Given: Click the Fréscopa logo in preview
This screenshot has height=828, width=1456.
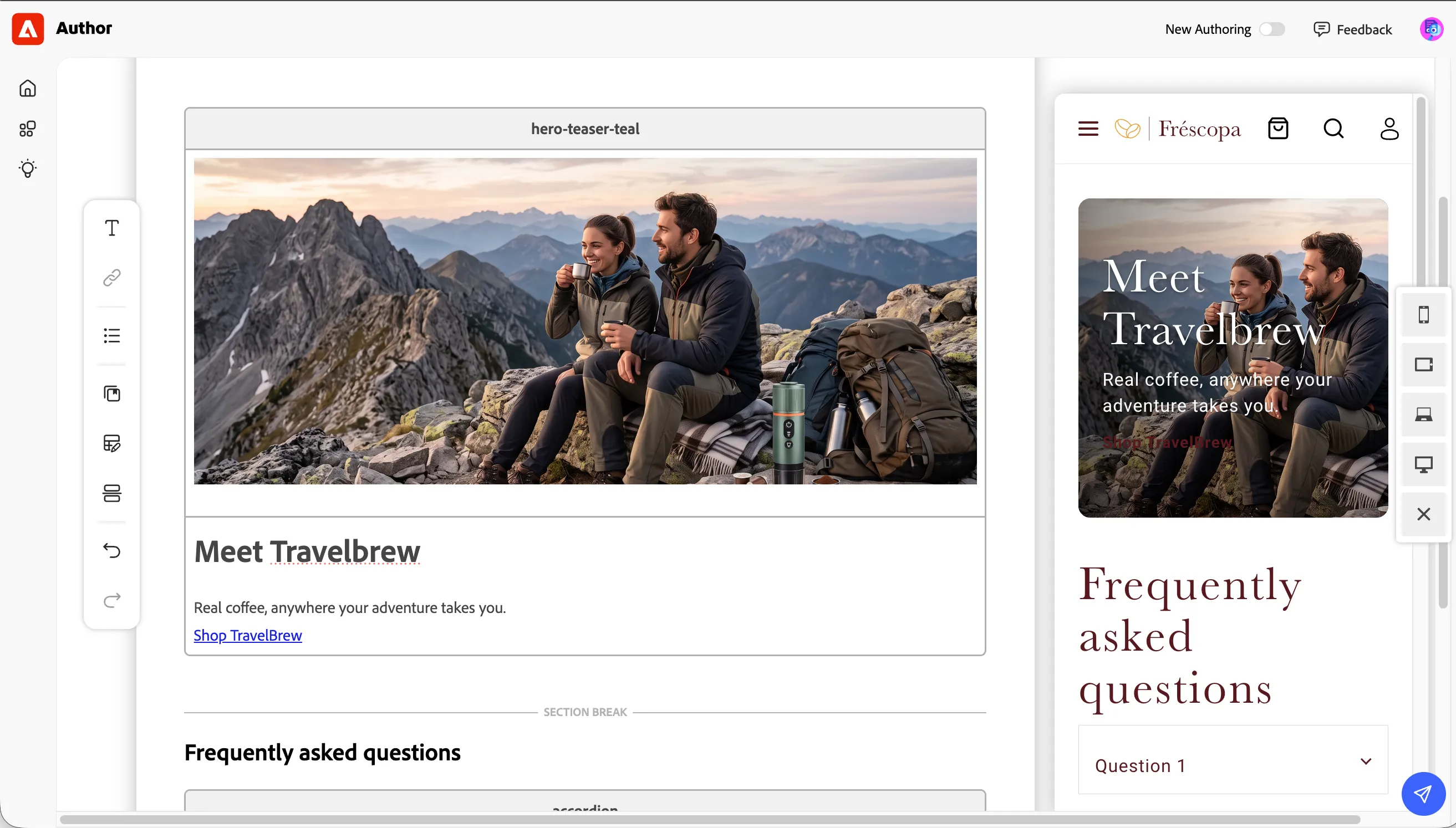Looking at the screenshot, I should (1178, 129).
